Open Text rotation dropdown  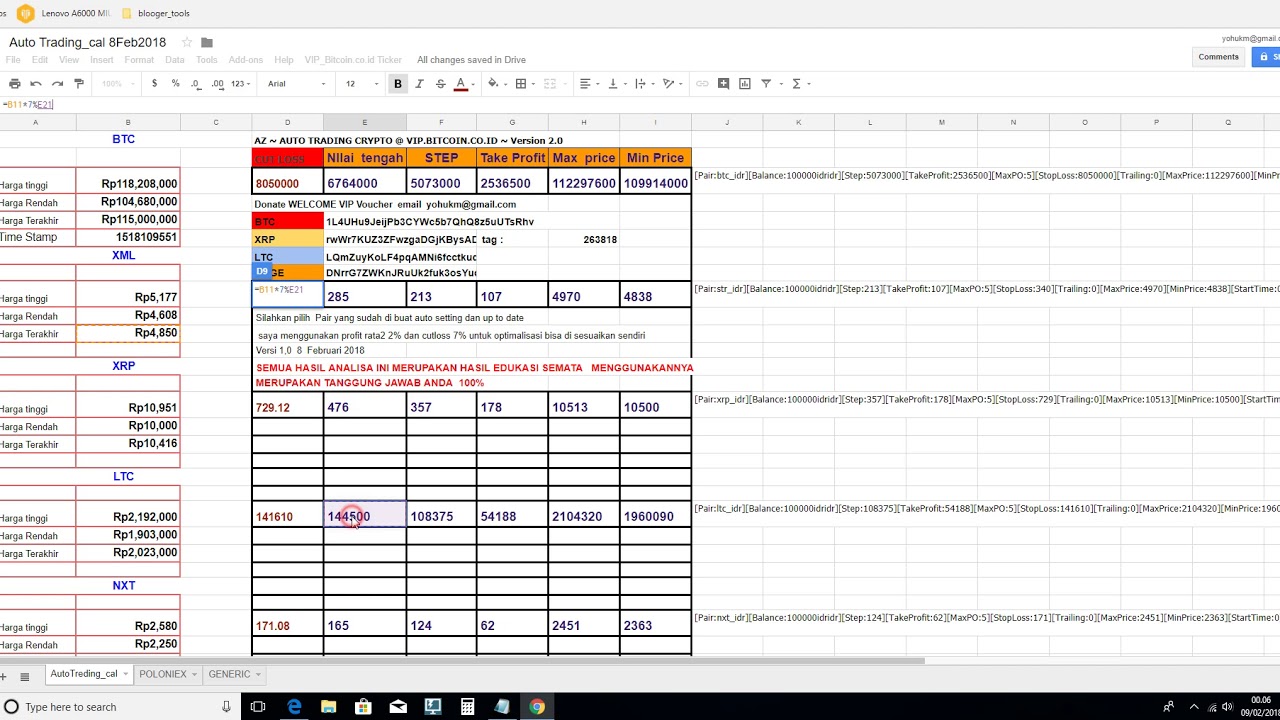(671, 84)
